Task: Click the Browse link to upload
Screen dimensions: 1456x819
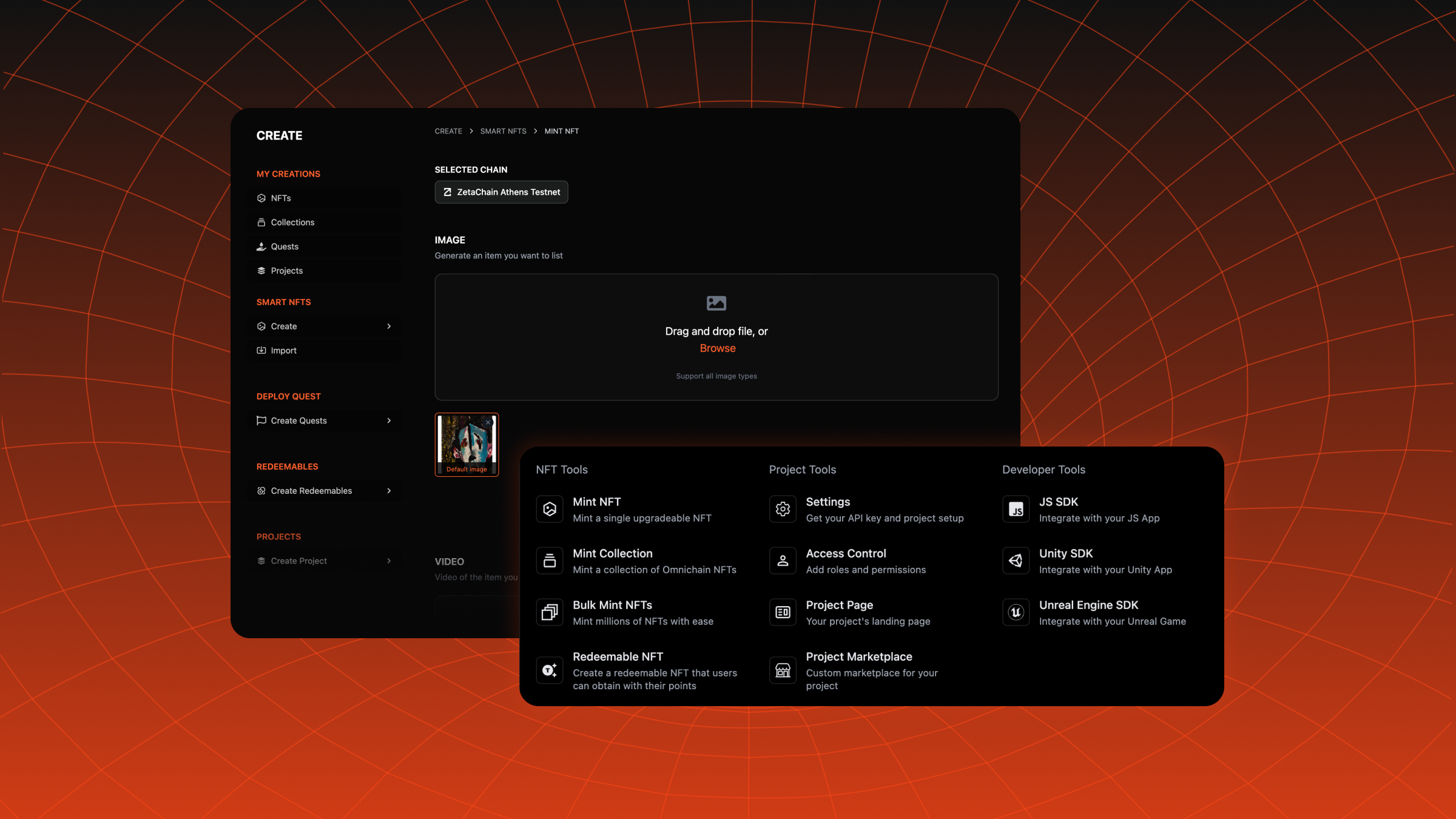Action: (x=718, y=348)
